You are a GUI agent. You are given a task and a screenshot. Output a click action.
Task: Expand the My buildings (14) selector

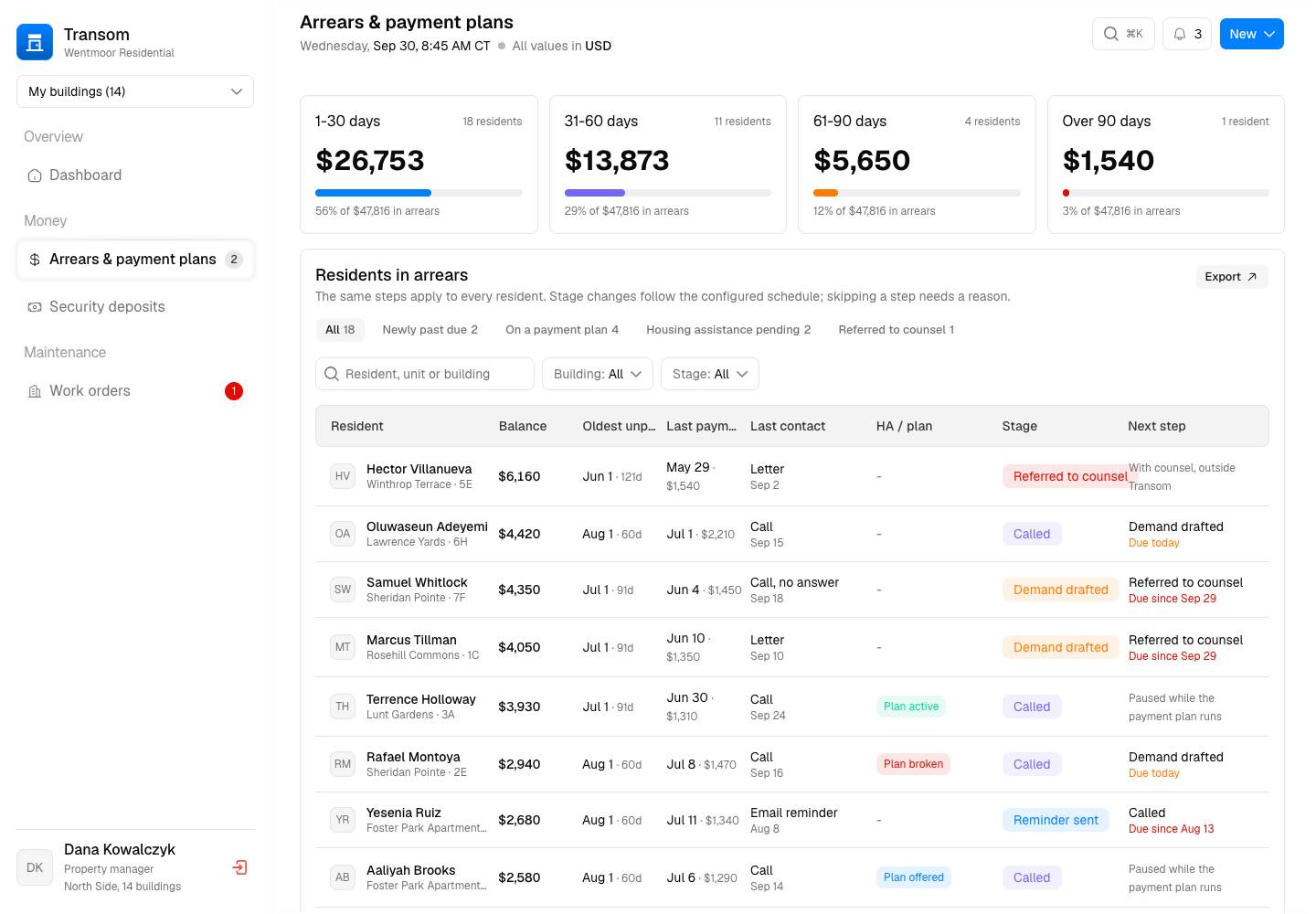pos(135,91)
